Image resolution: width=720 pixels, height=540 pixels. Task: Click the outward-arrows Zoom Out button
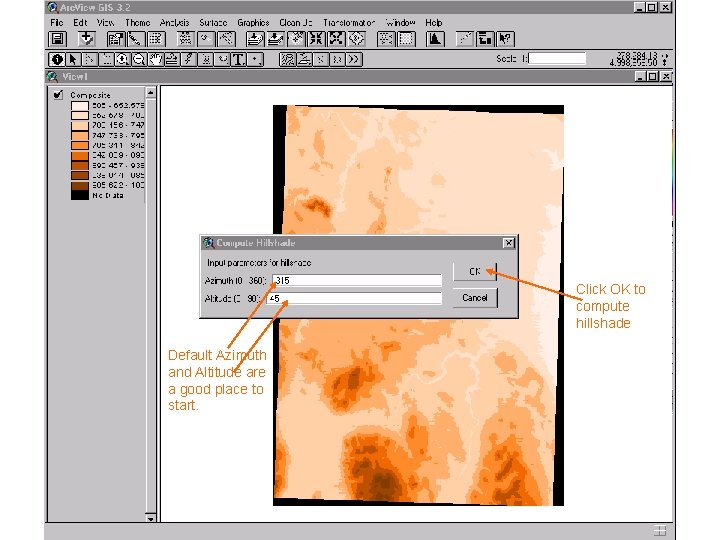pyautogui.click(x=337, y=39)
